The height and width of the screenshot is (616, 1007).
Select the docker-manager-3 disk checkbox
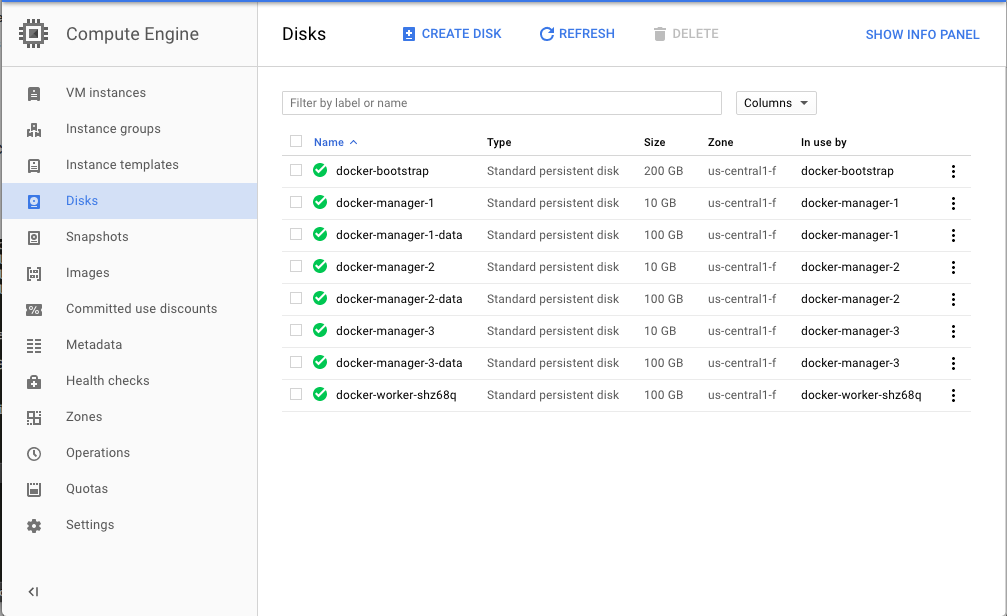click(296, 330)
